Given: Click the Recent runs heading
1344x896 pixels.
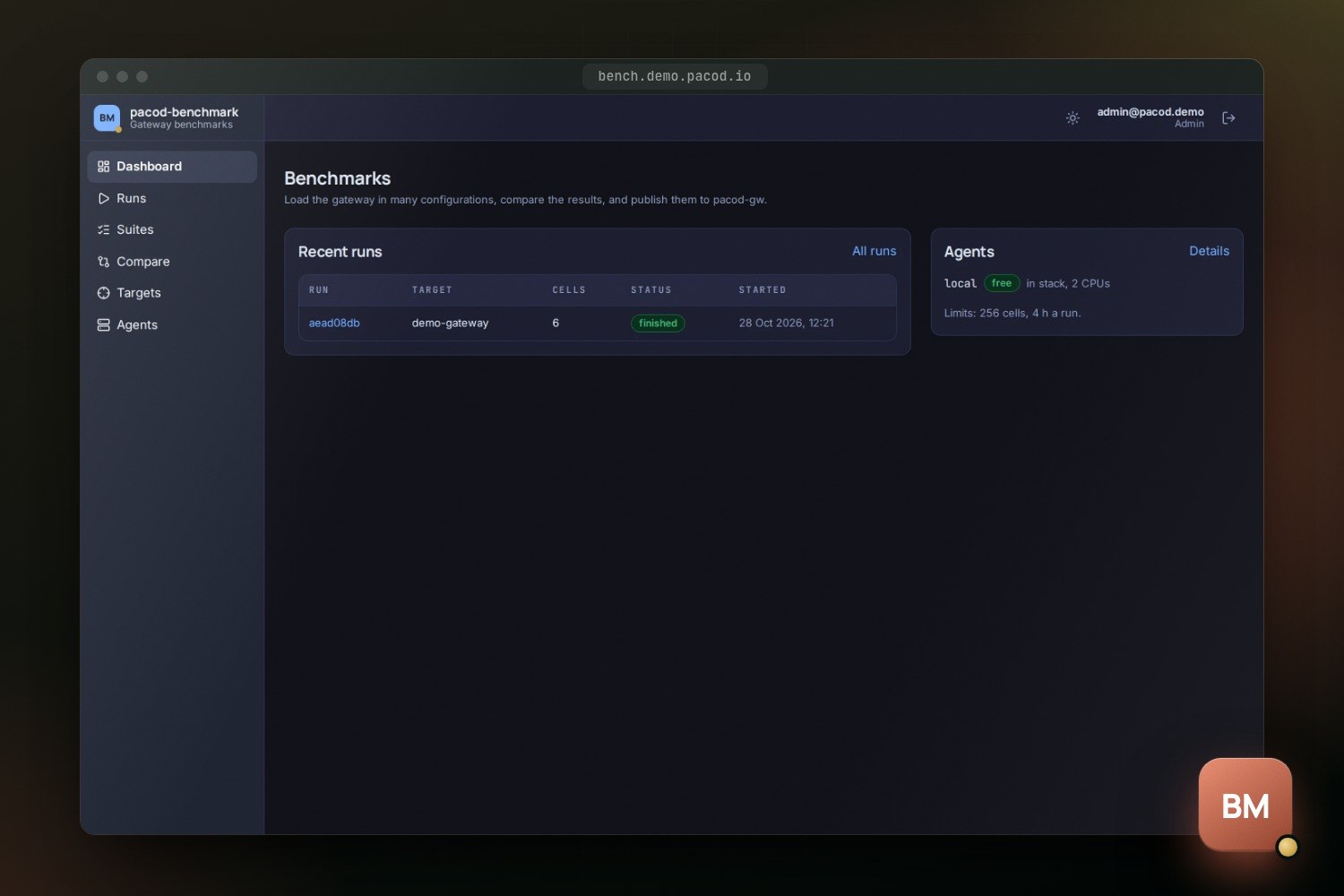Looking at the screenshot, I should [340, 253].
